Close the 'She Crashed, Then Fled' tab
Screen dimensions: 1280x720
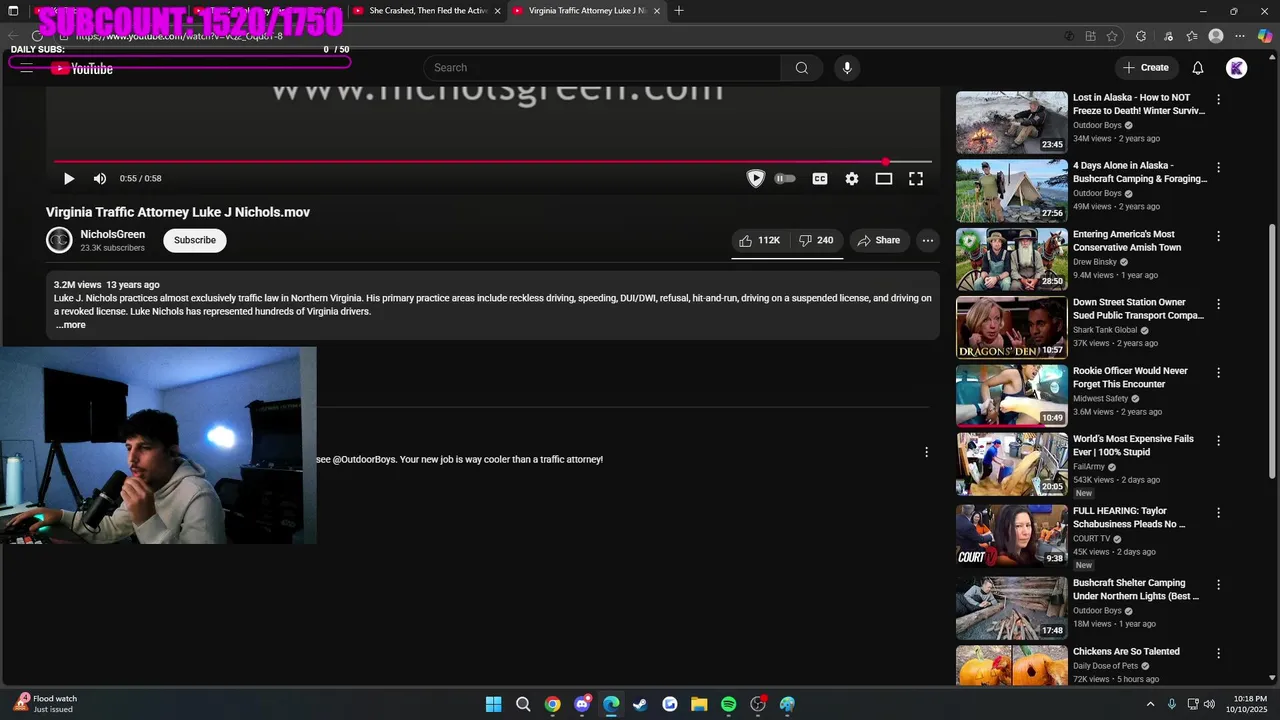point(497,11)
